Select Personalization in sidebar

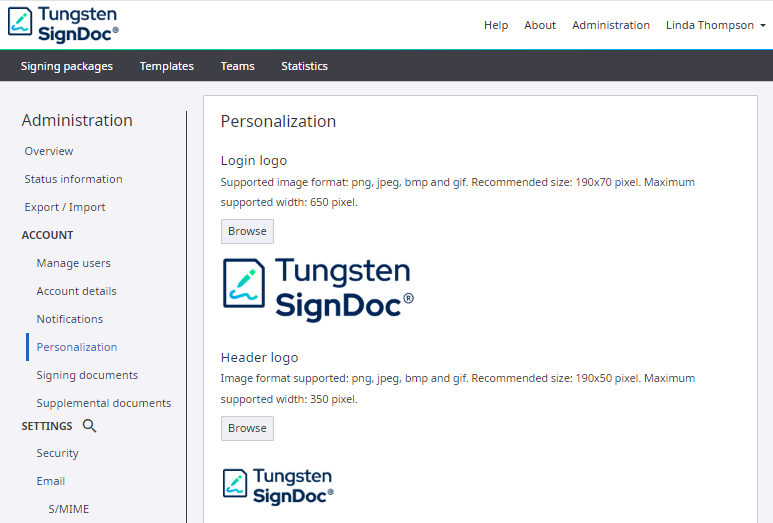click(x=77, y=347)
